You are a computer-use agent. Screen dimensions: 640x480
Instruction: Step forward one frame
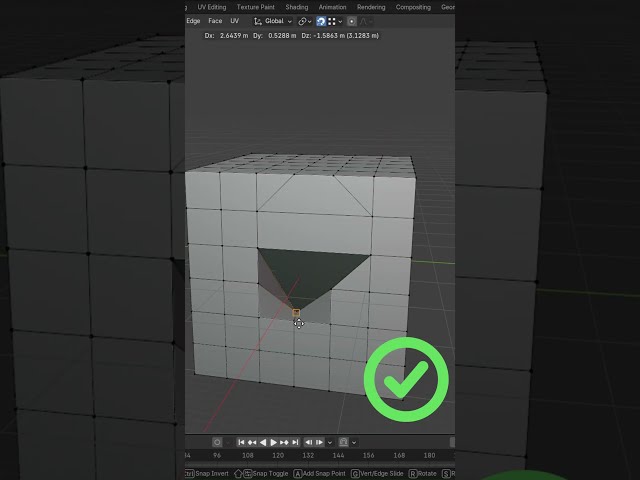pyautogui.click(x=320, y=442)
